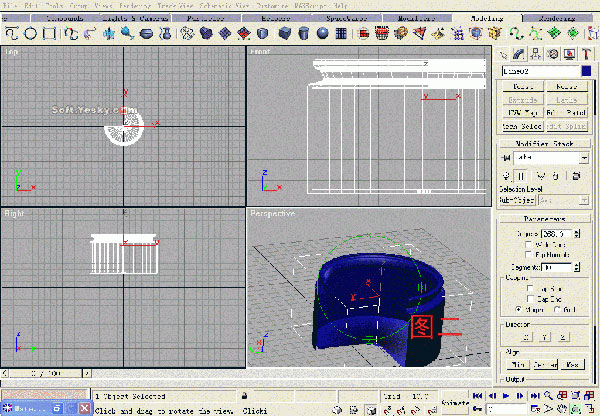Open the Create command panel tab

503,54
